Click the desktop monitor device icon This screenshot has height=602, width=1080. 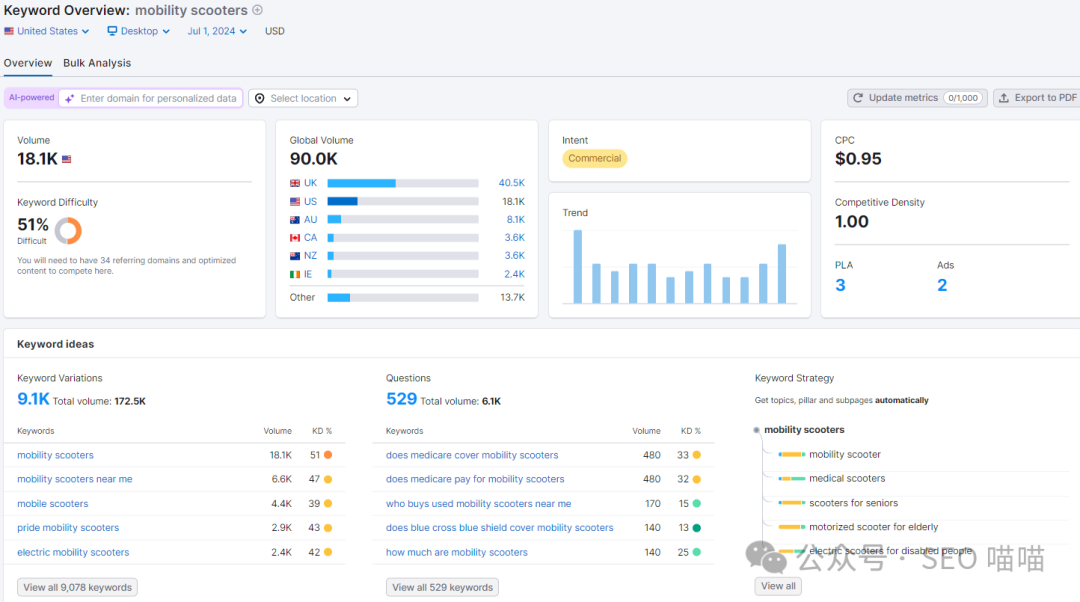tap(113, 31)
